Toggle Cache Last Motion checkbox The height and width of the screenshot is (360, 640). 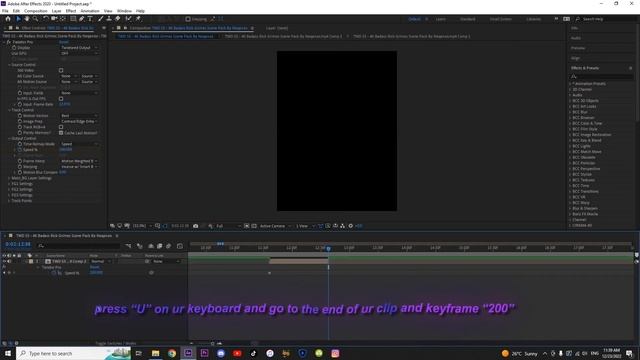coord(61,133)
